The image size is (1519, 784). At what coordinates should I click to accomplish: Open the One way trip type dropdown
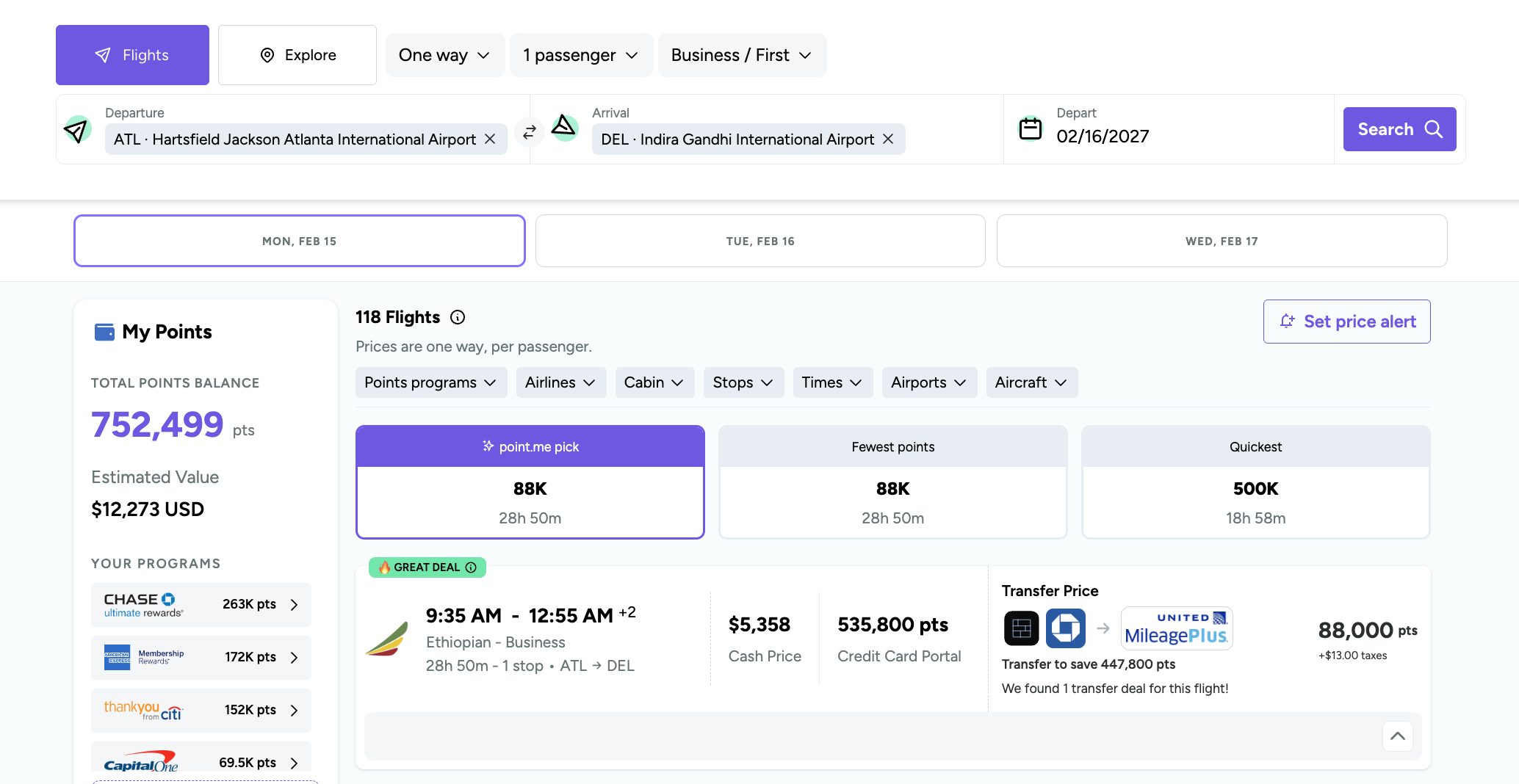pos(445,55)
